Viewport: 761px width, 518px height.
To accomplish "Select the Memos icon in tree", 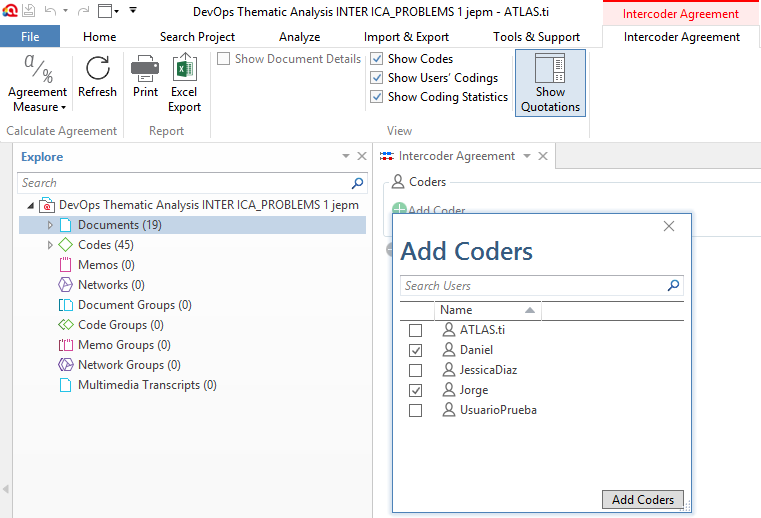I will click(66, 265).
